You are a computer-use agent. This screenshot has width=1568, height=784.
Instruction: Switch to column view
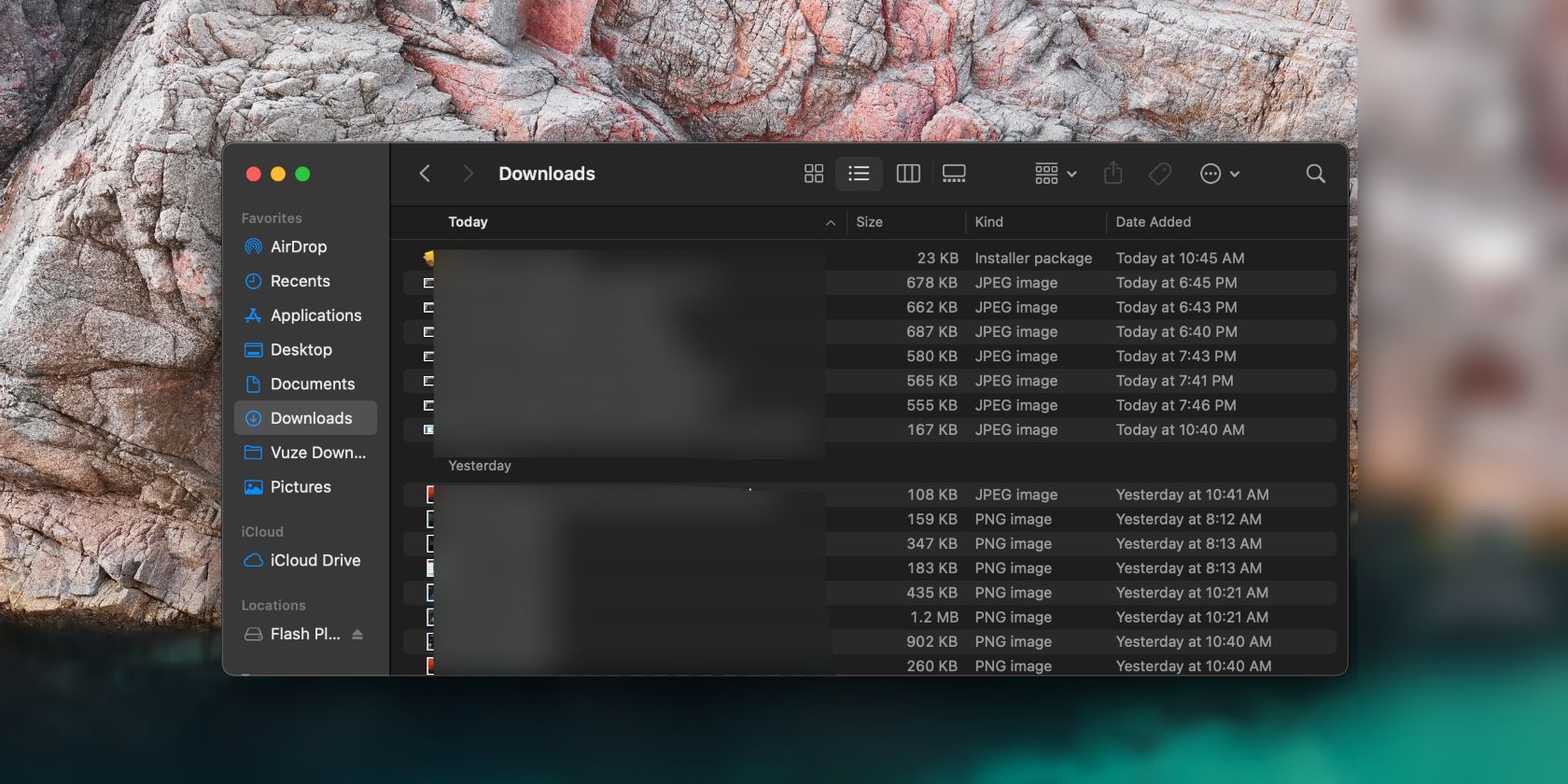click(907, 174)
